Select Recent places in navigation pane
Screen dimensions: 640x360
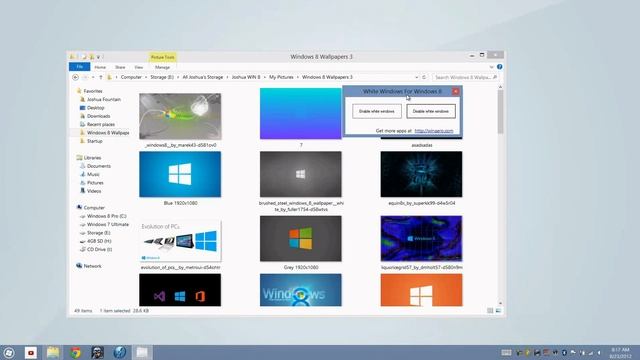coord(100,124)
